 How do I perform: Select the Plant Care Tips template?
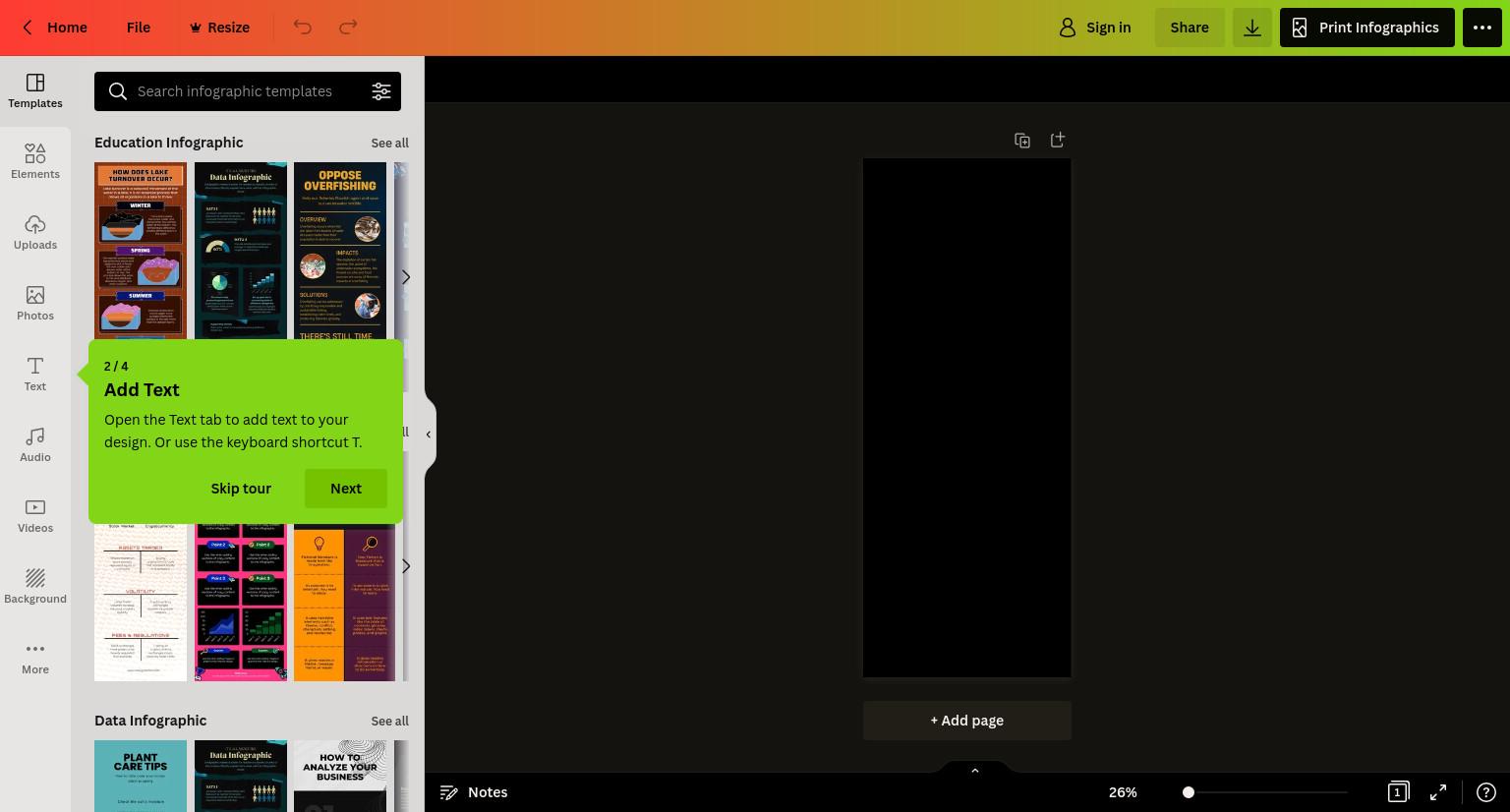point(141,776)
